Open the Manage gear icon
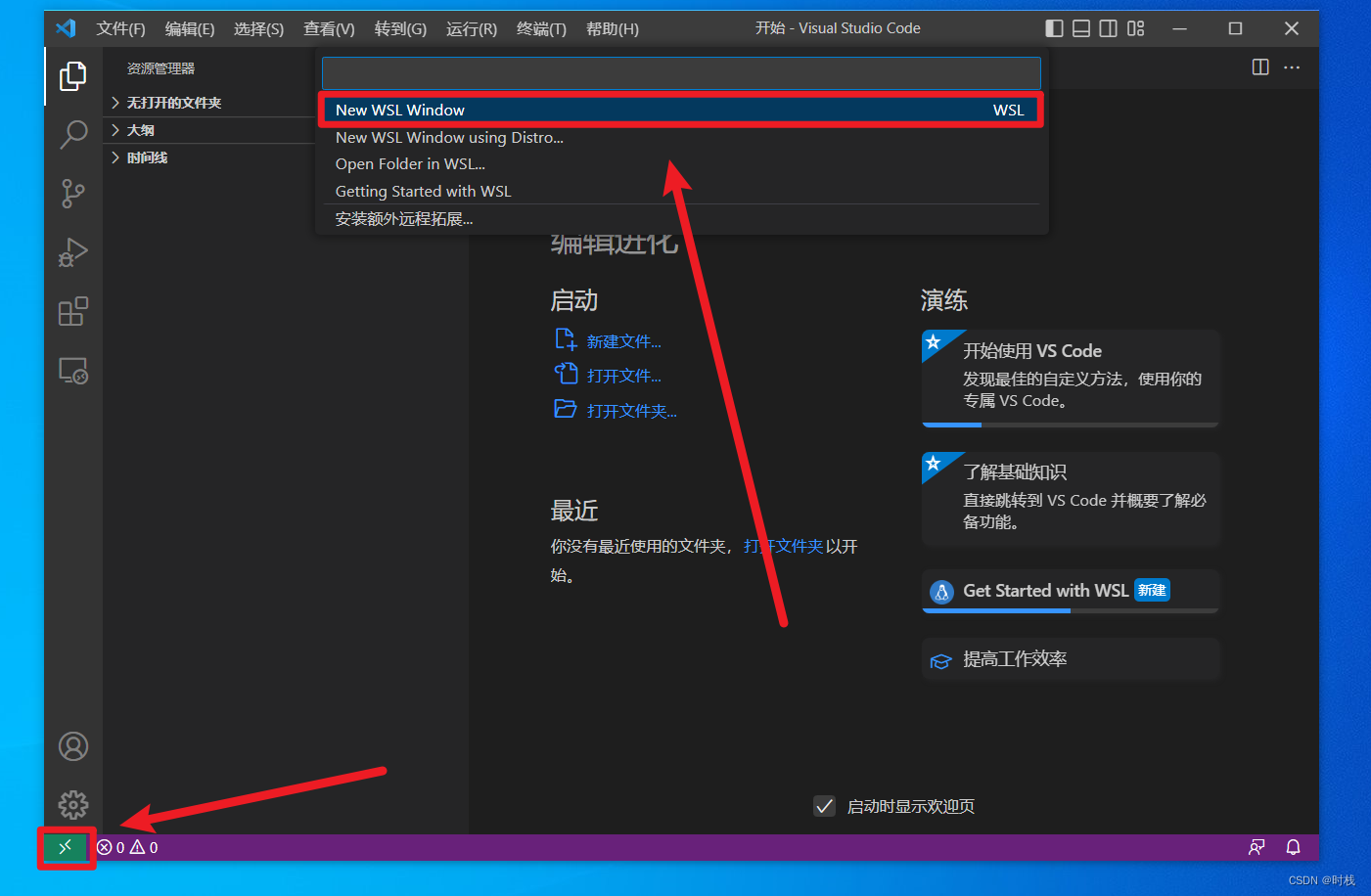1371x896 pixels. pos(73,805)
